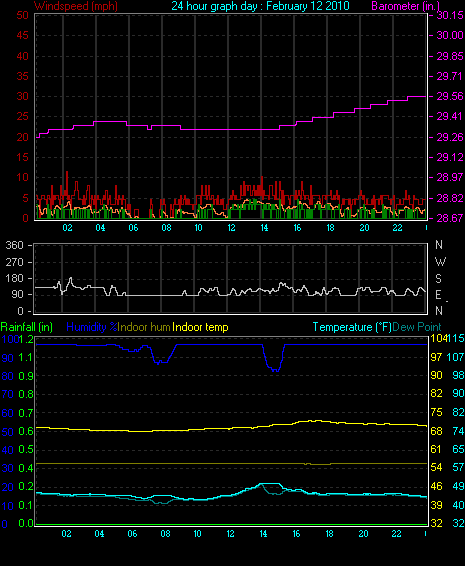The height and width of the screenshot is (566, 465).
Task: Click the Humidity % legend label
Action: pyautogui.click(x=92, y=327)
